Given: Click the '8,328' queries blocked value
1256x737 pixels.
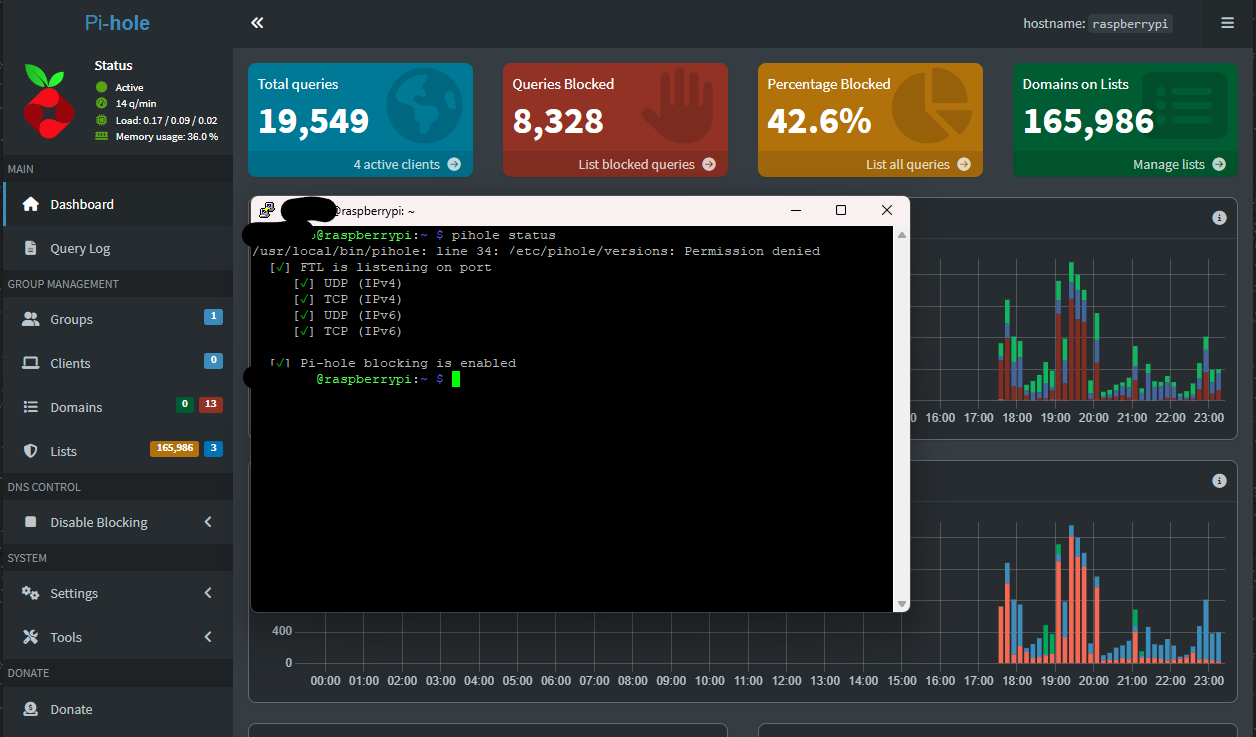Looking at the screenshot, I should (x=558, y=121).
